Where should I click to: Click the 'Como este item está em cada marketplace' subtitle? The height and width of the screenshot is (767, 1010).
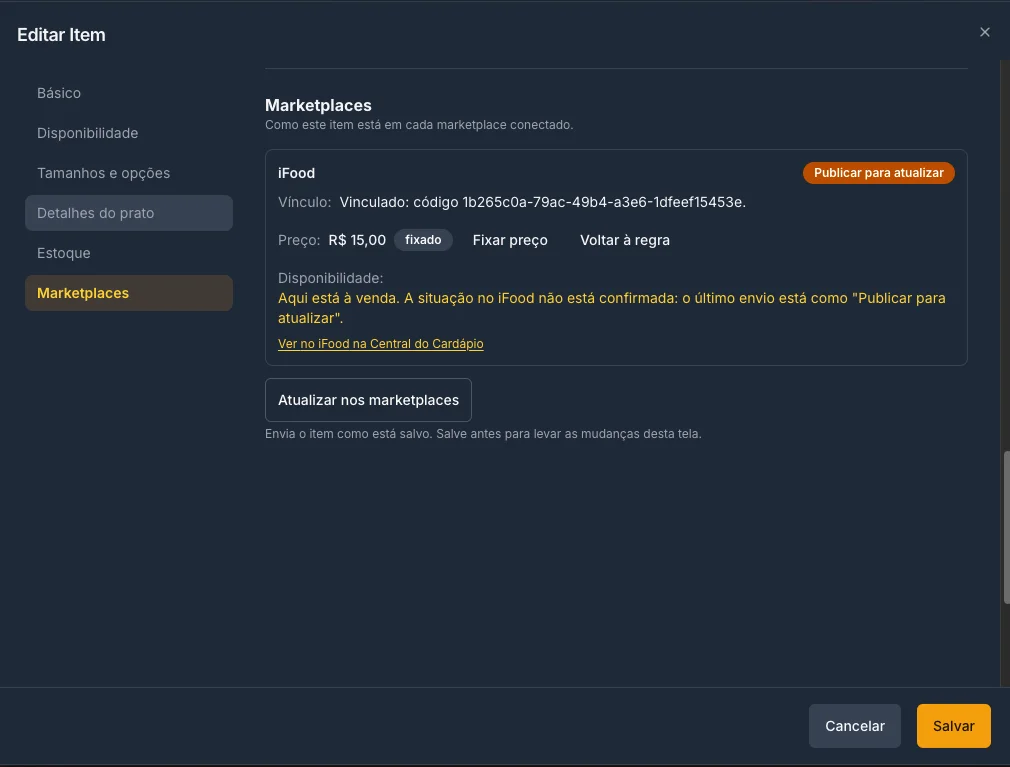[419, 125]
